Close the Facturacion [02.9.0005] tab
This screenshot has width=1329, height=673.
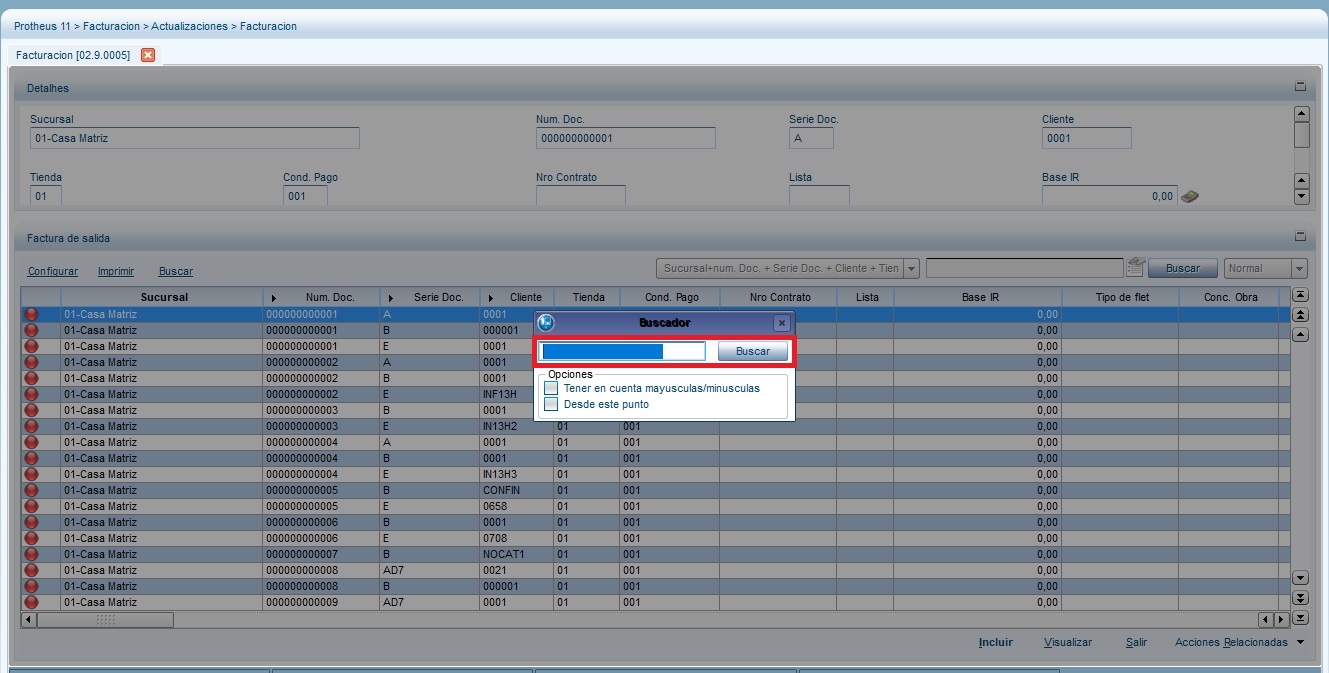coord(148,55)
